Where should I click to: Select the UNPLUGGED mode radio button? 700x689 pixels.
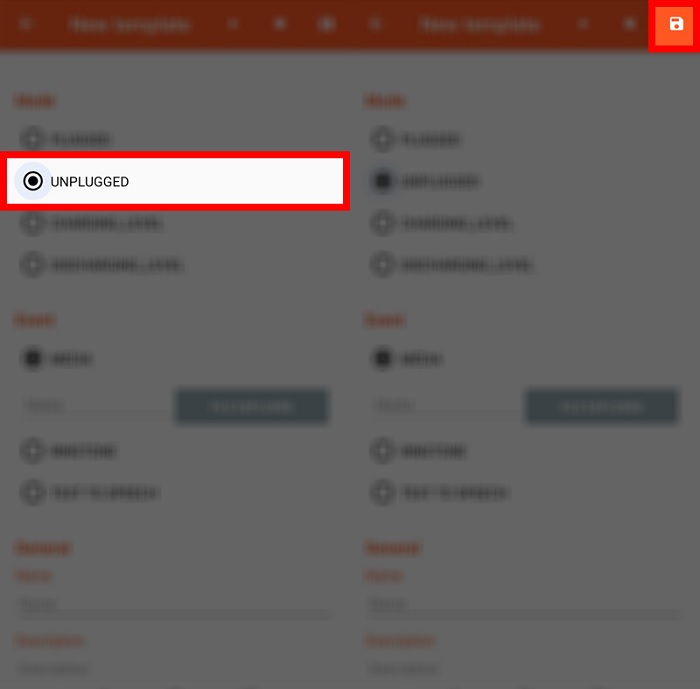coord(33,181)
